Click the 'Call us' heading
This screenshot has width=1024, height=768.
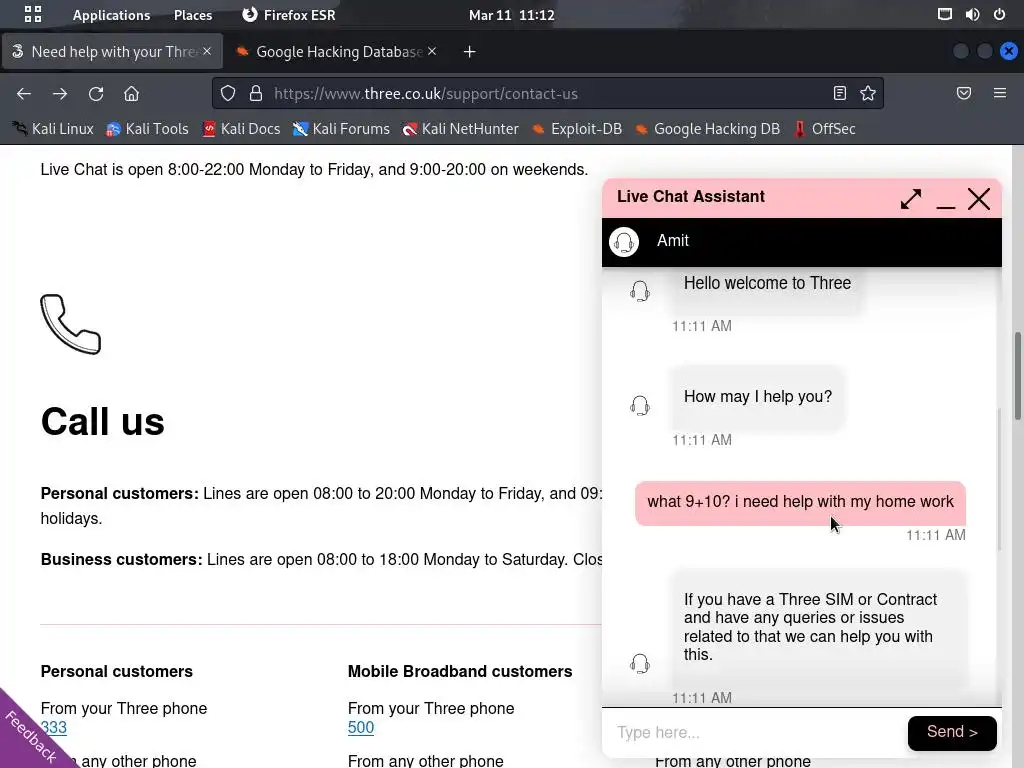click(x=103, y=421)
